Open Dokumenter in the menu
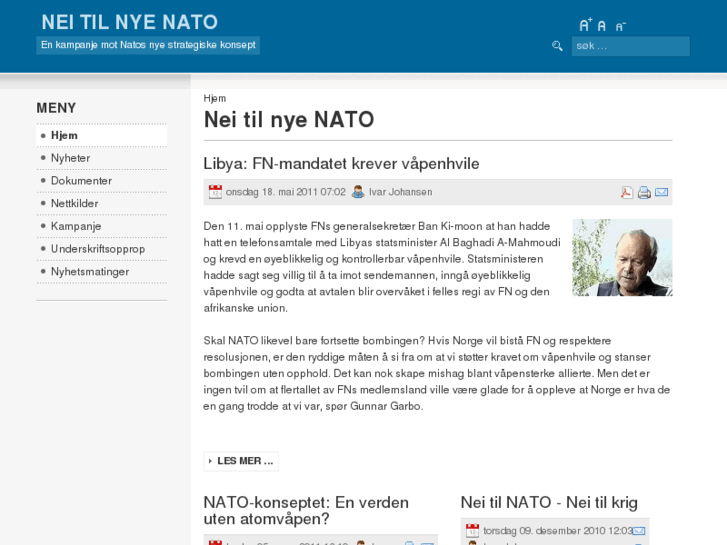The width and height of the screenshot is (727, 545). 102,181
